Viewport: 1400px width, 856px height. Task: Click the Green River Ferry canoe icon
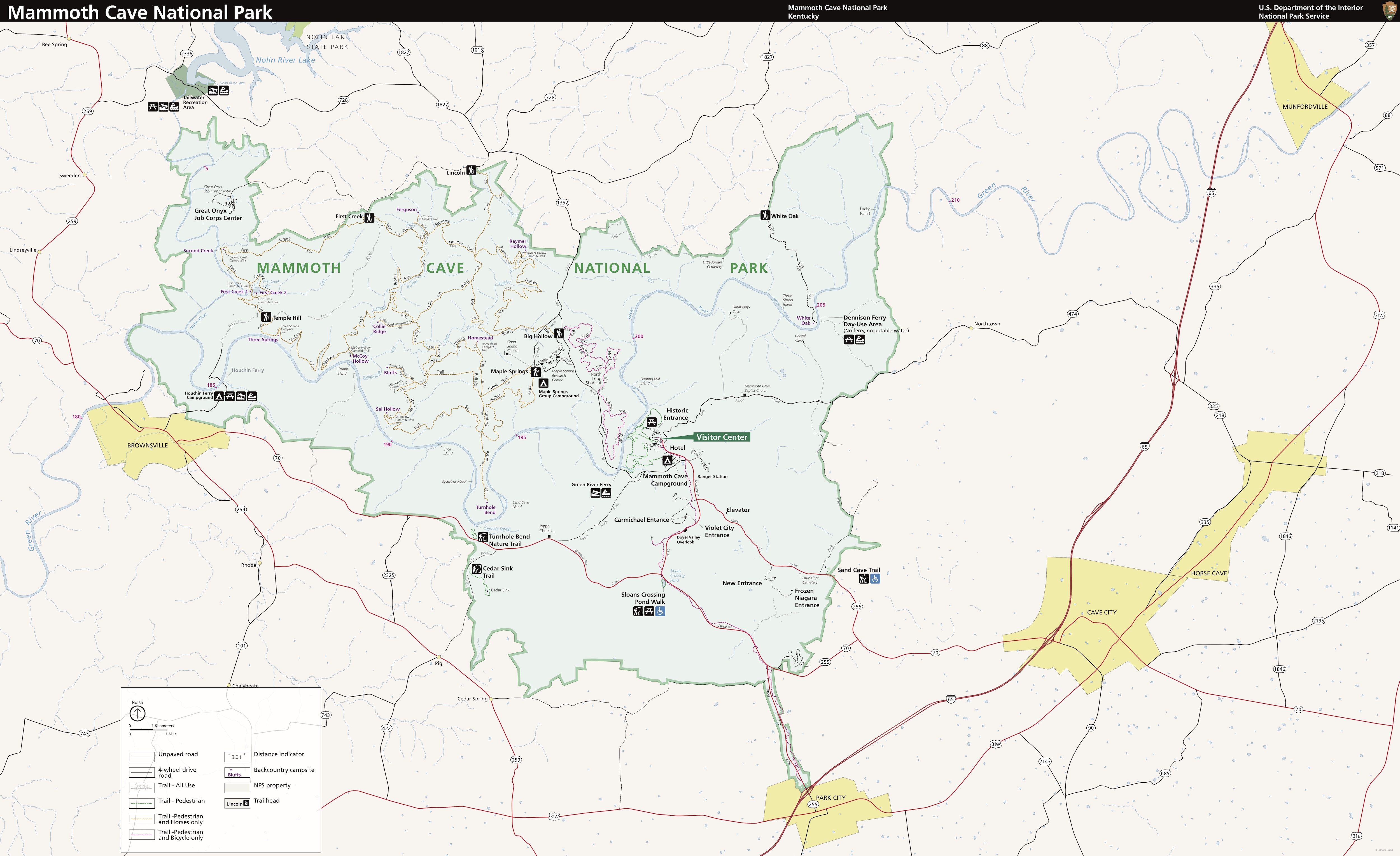pos(606,493)
